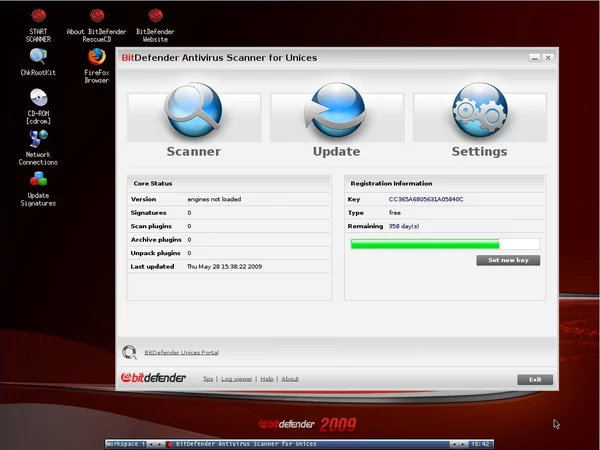Click the Archive plugins row label
This screenshot has height=450, width=600.
click(x=156, y=240)
